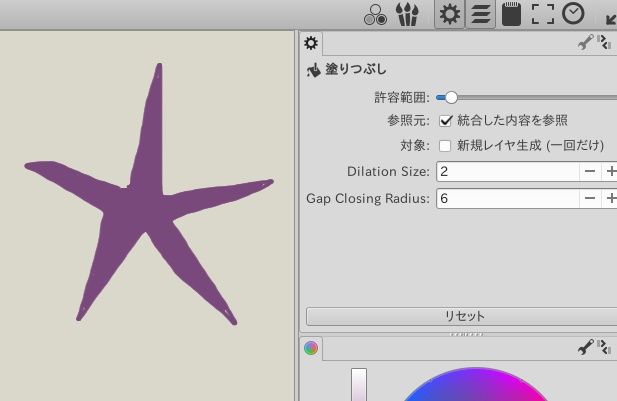Toggle the tool options gear button

pyautogui.click(x=449, y=15)
